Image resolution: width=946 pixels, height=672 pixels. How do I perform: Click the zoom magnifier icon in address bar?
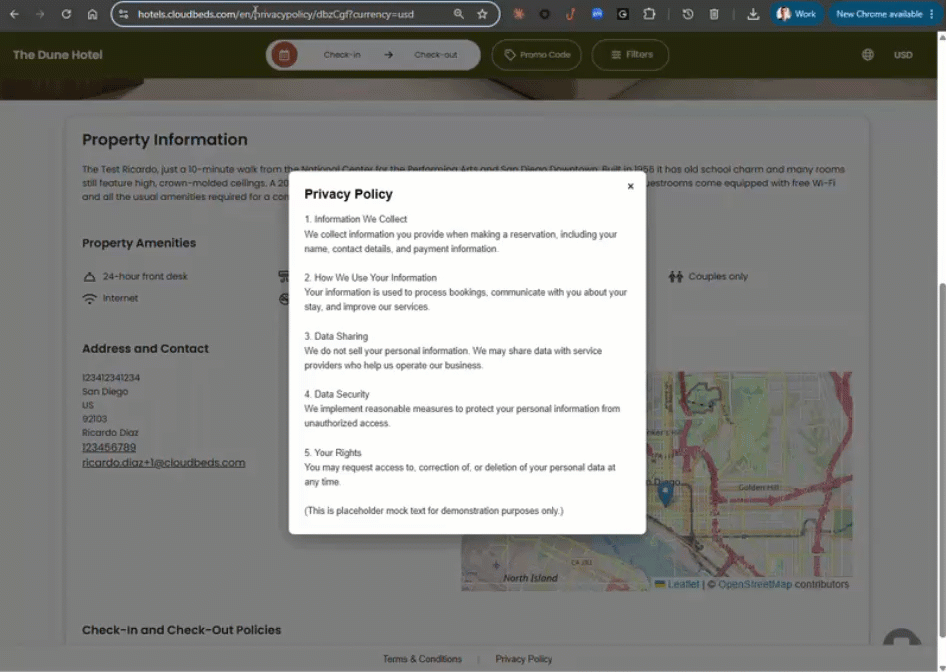tap(459, 14)
